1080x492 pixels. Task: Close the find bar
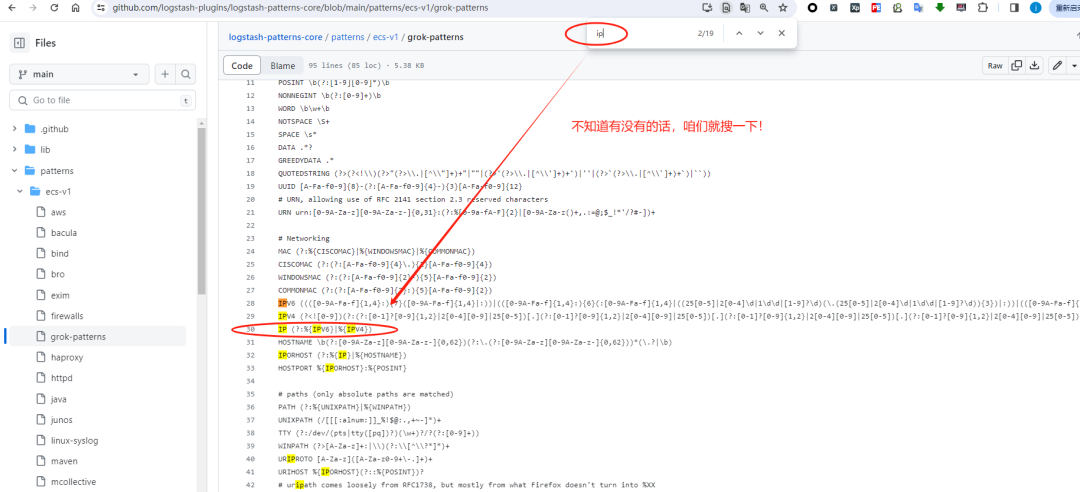coord(782,33)
